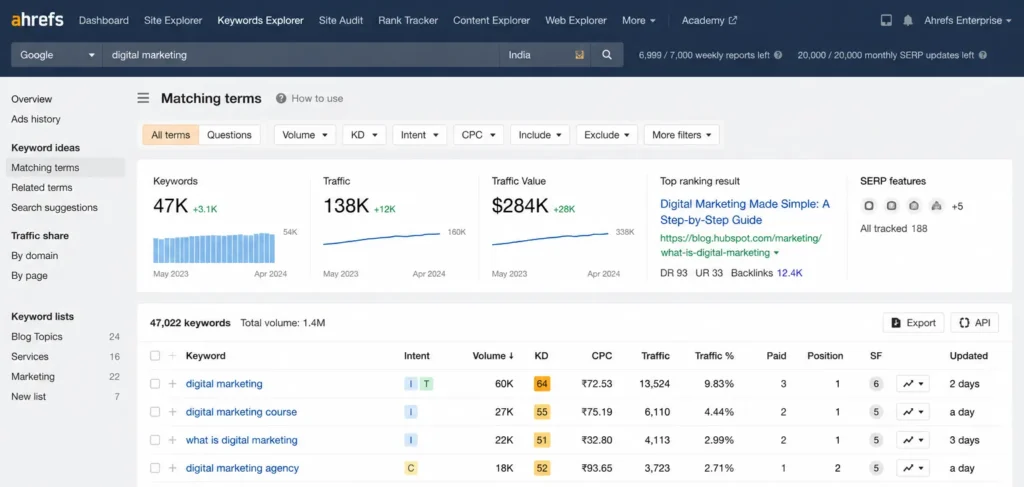Click the monitor icon beside the bell
This screenshot has width=1024, height=487.
click(886, 20)
